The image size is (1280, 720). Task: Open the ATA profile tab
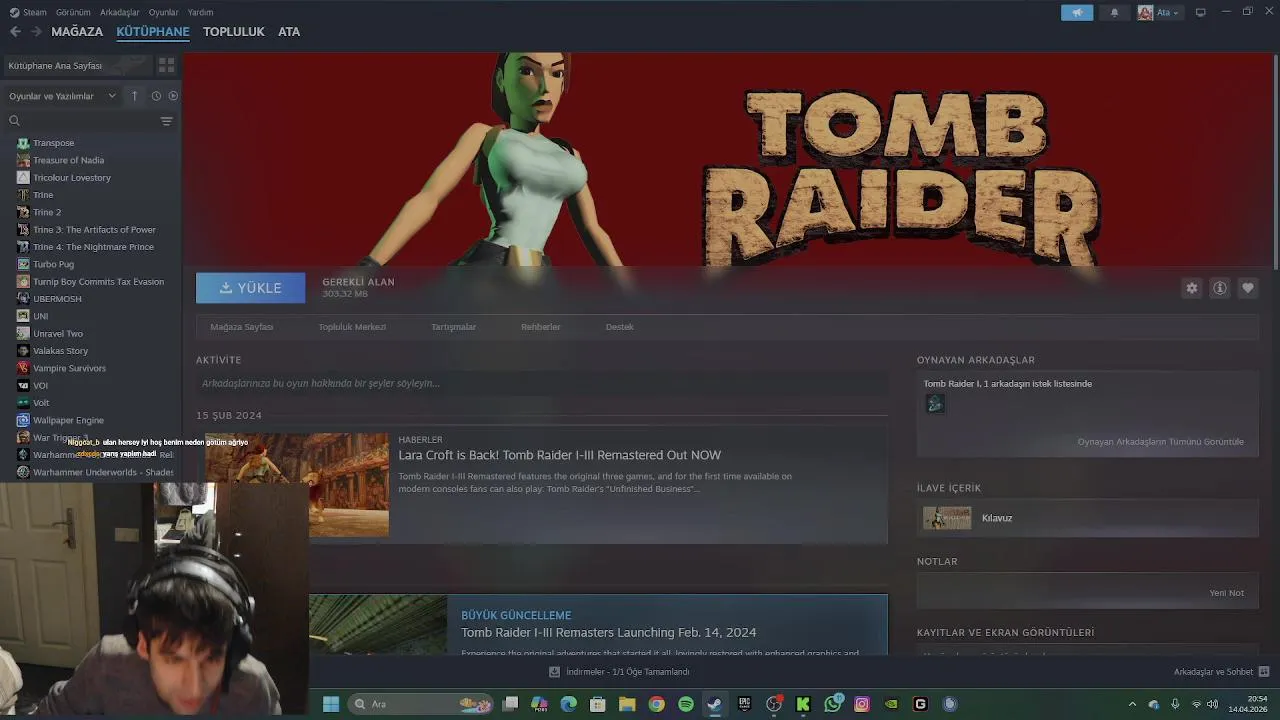[289, 32]
